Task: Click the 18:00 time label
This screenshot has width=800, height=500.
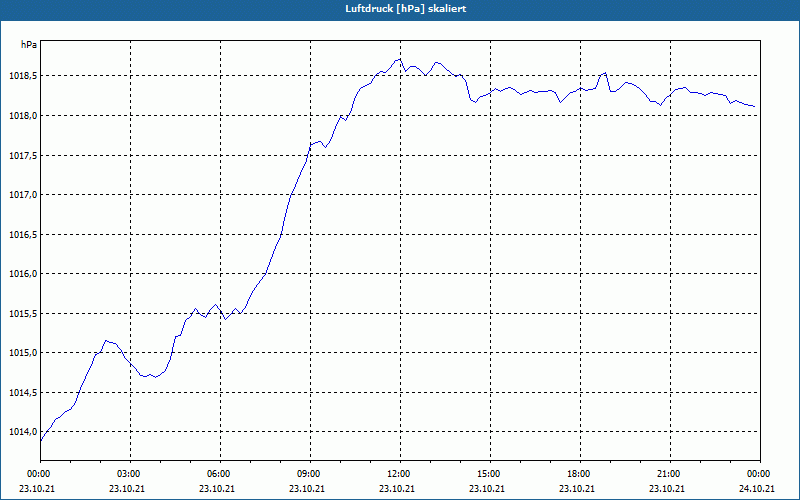Action: 580,474
